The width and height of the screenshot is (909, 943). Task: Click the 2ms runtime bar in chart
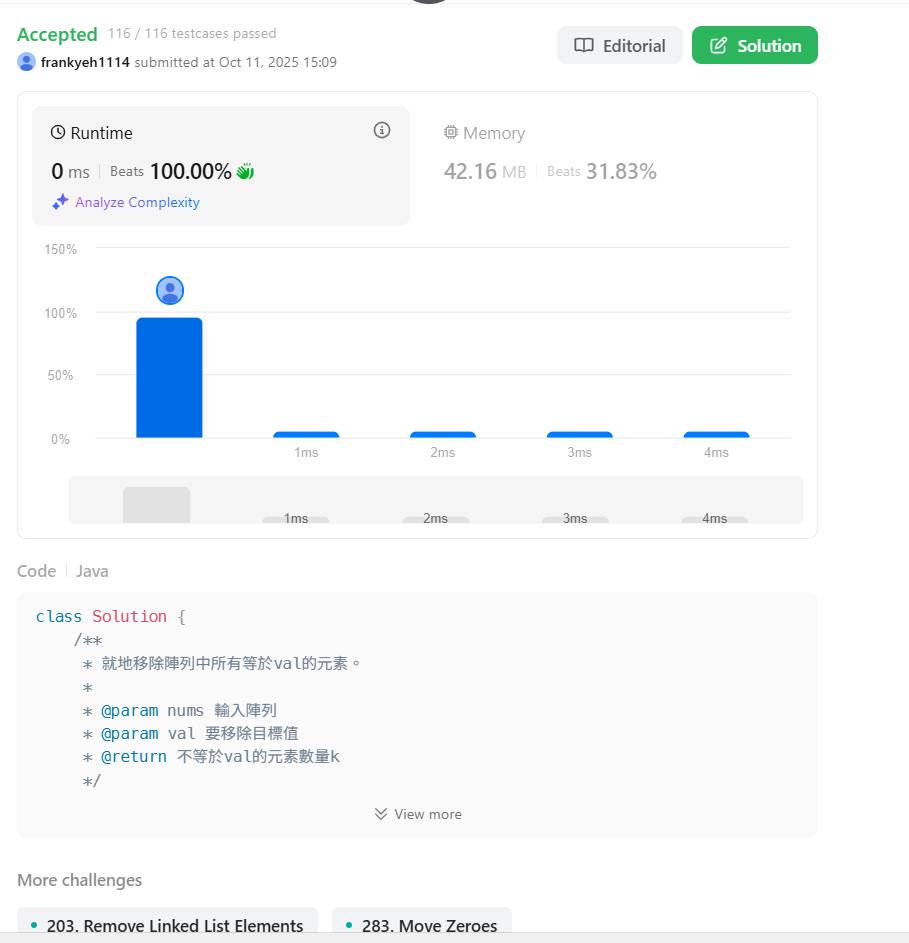pyautogui.click(x=443, y=435)
